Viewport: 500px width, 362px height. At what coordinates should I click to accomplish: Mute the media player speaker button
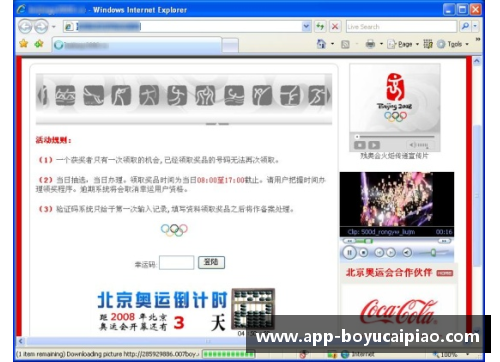tap(407, 253)
